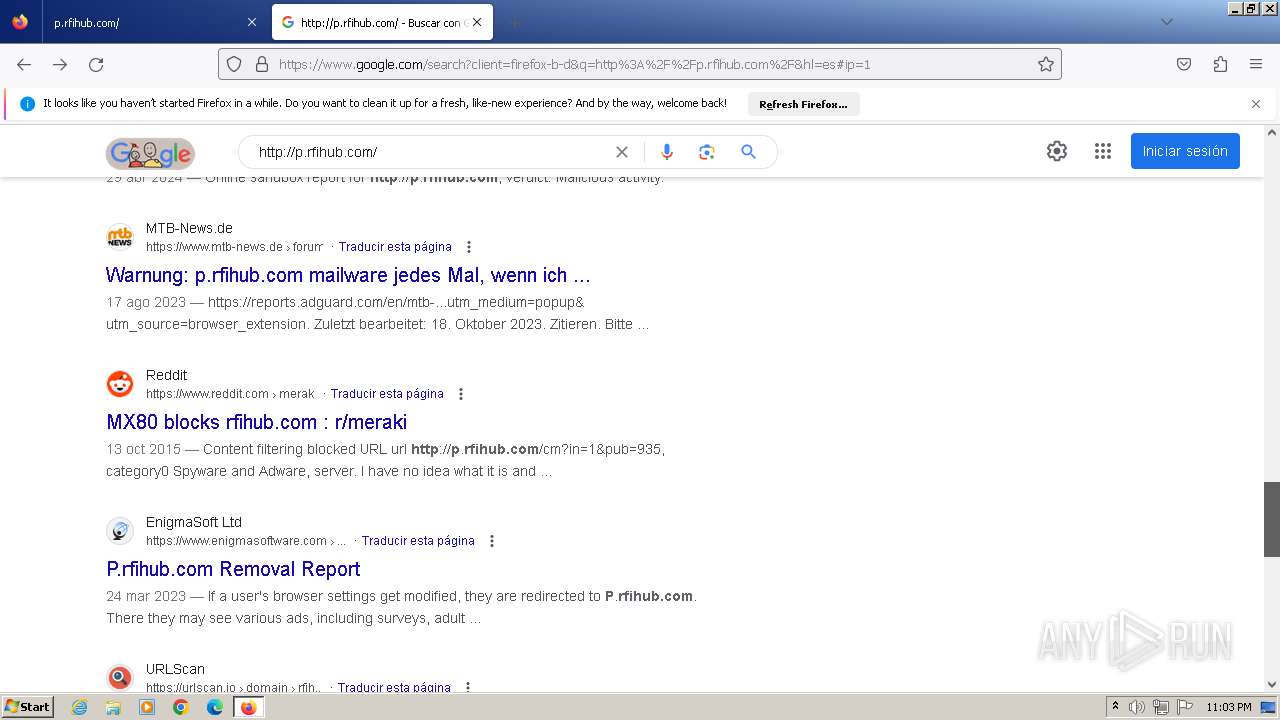Translate the Reddit result page
This screenshot has height=720, width=1280.
[387, 394]
